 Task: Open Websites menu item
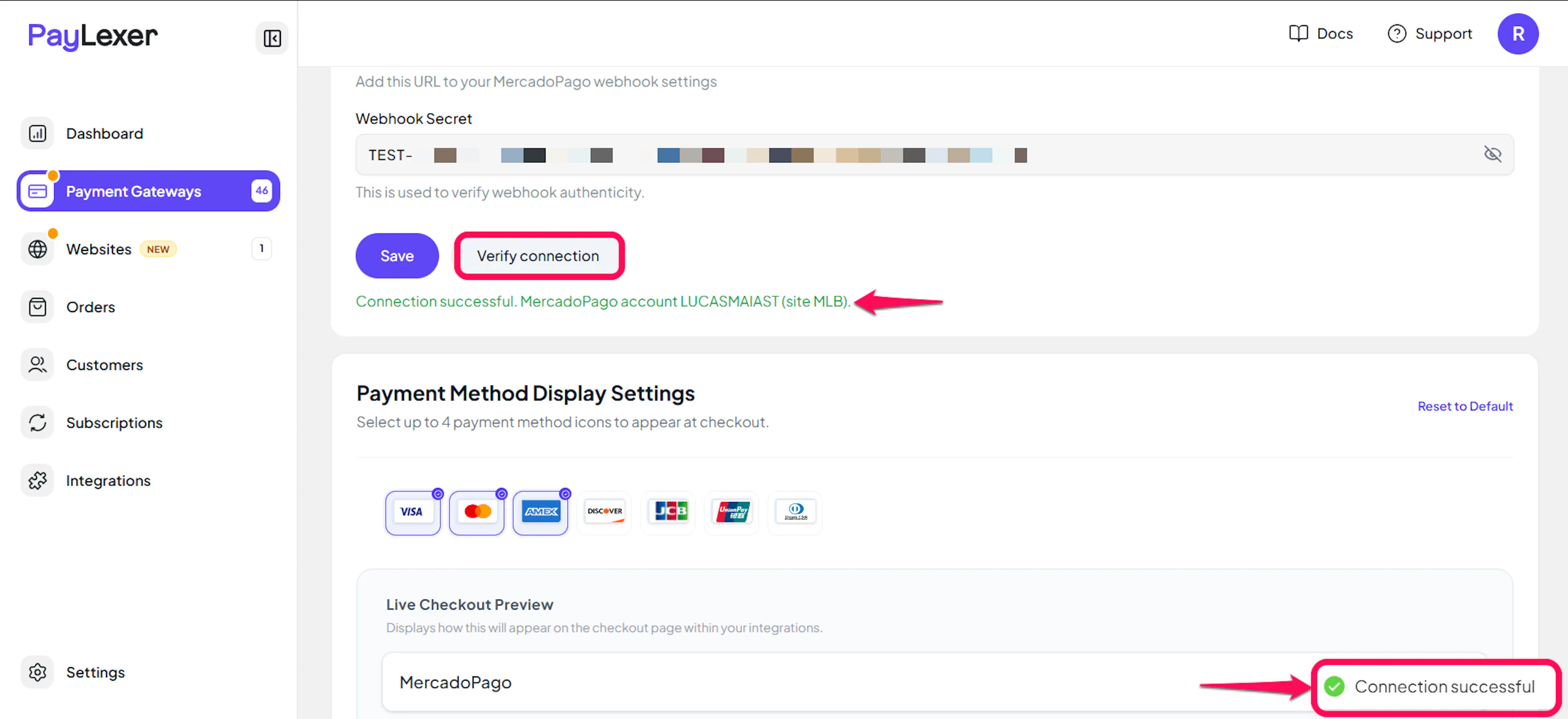[98, 249]
